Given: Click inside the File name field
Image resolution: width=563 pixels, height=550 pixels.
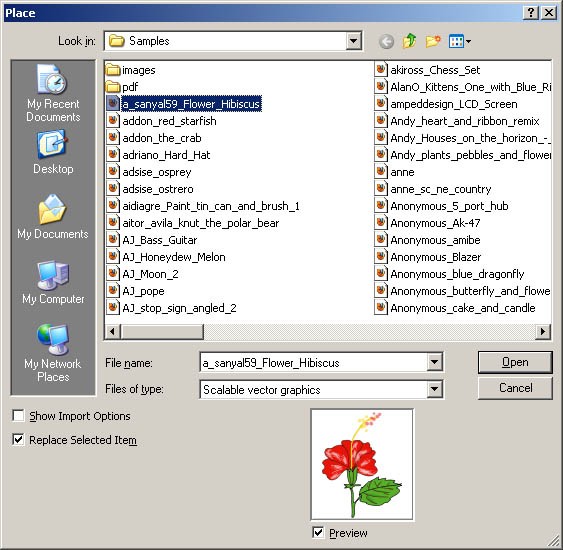Looking at the screenshot, I should tap(313, 362).
